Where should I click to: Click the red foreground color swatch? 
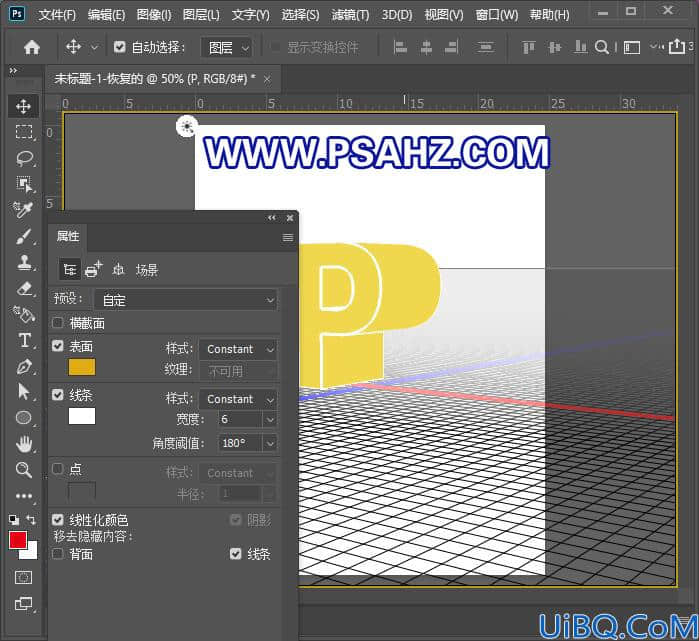[18, 540]
